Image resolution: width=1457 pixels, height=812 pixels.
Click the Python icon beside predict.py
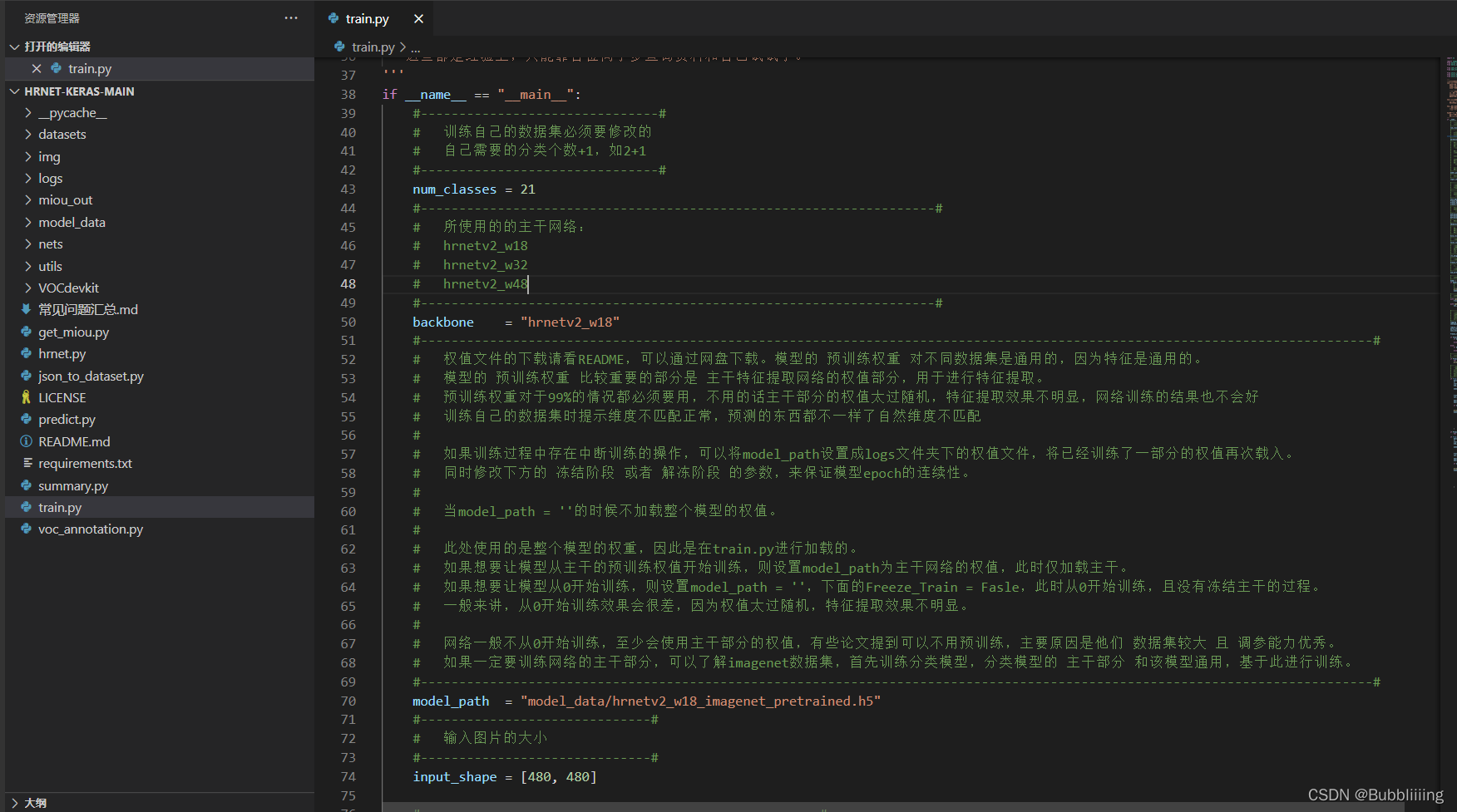pos(27,419)
